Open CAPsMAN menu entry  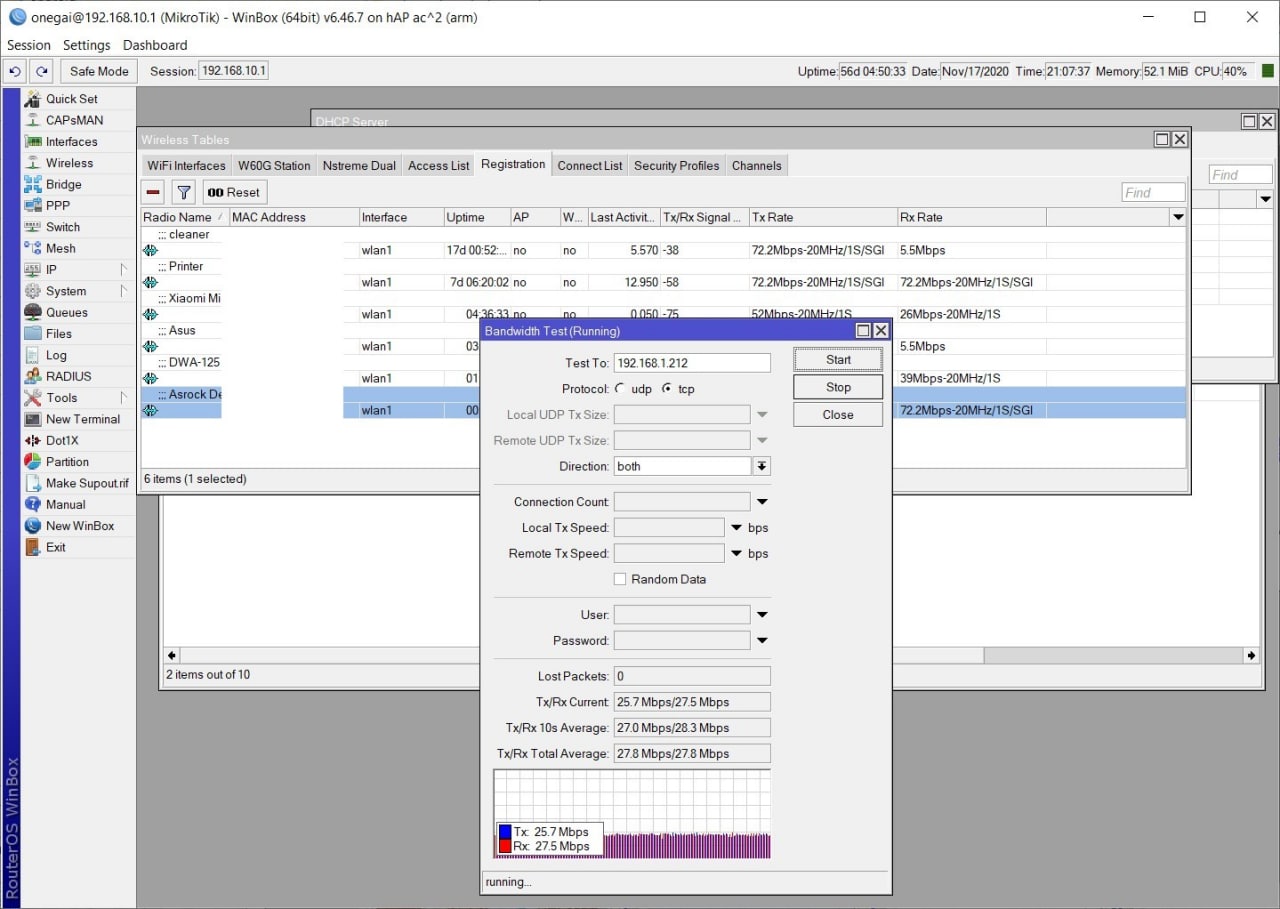pos(74,120)
